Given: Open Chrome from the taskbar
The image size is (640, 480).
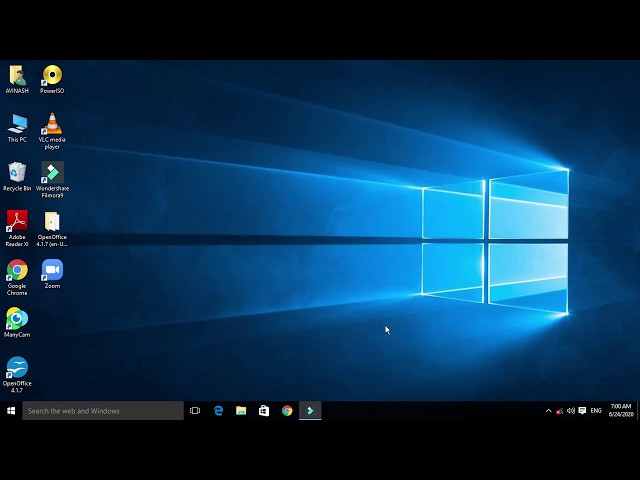Looking at the screenshot, I should click(287, 411).
